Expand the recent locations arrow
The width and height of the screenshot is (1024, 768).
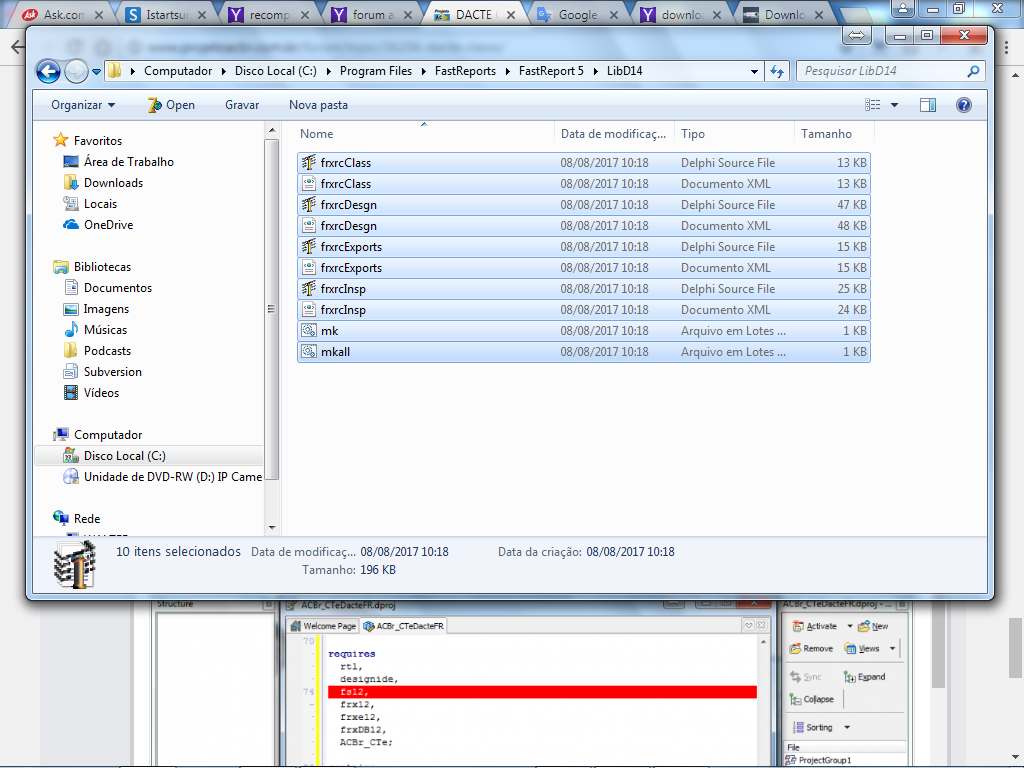96,72
